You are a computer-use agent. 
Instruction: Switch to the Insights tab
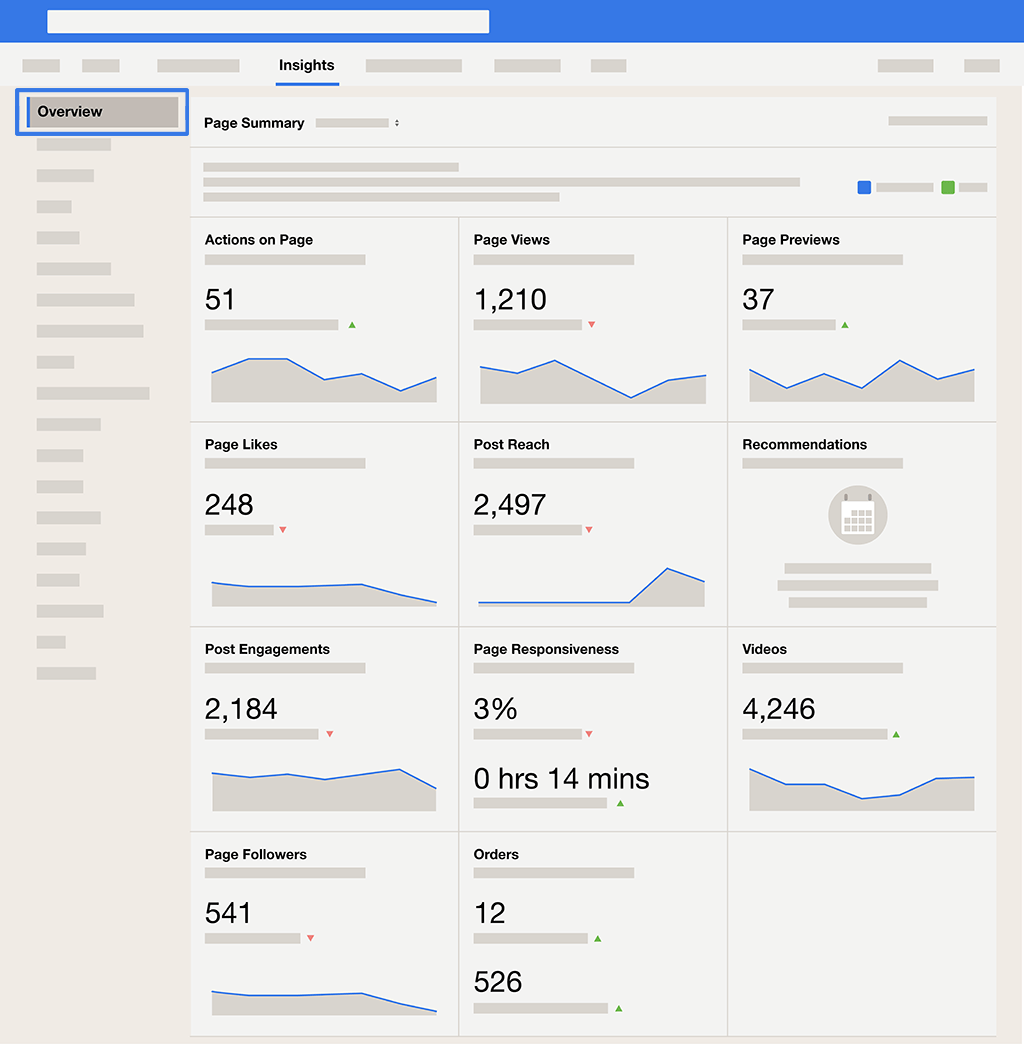point(307,65)
